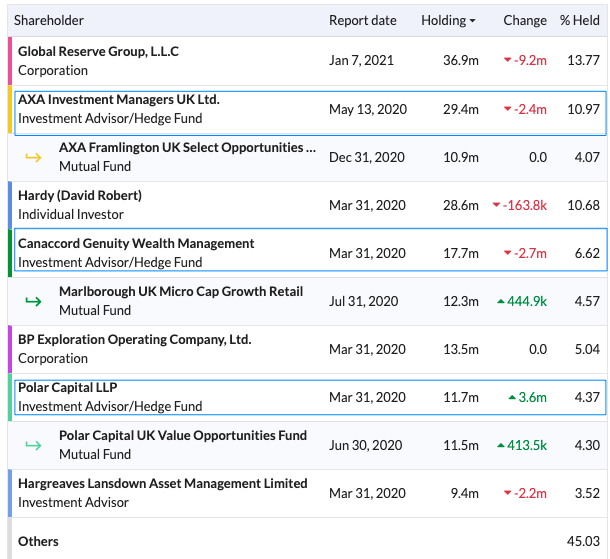Select holding value 11.7m
This screenshot has height=559, width=610.
click(461, 397)
